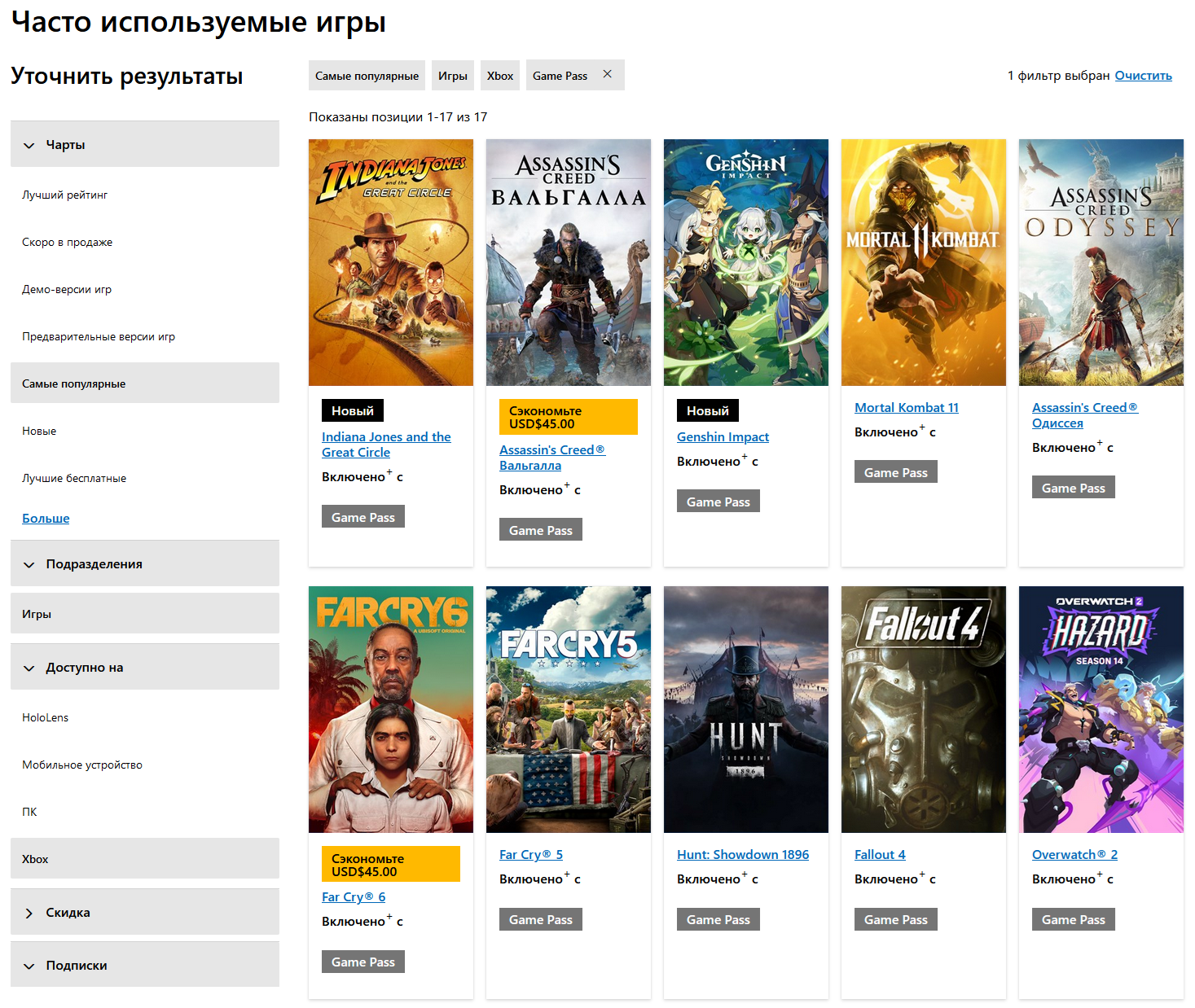Screen dimensions: 1195x1008
Task: Open Overwatch 2 title link
Action: tap(1074, 855)
